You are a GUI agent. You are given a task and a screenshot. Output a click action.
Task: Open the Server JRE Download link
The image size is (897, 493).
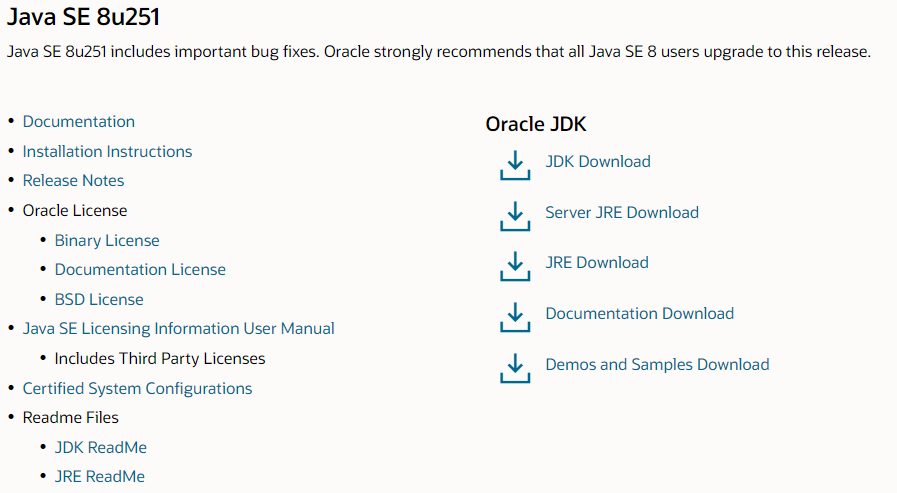(x=622, y=212)
